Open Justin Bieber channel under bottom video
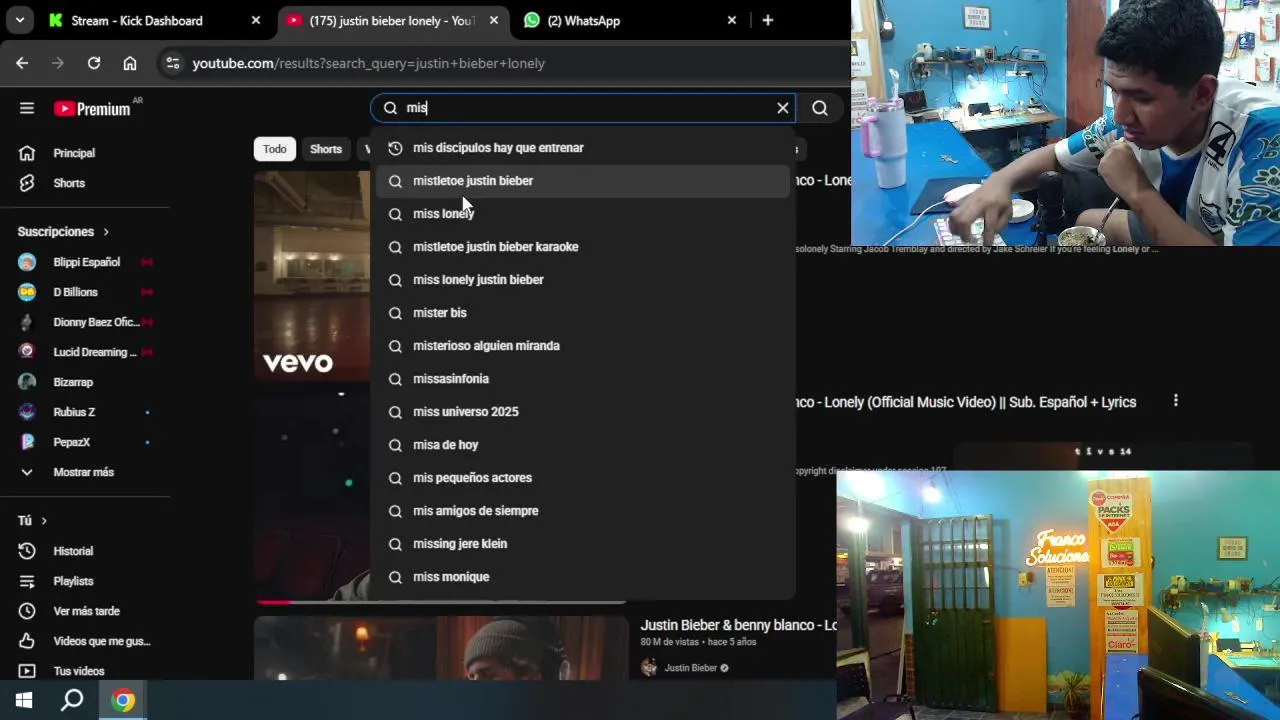Screen dimensions: 1280x720 [x=691, y=668]
